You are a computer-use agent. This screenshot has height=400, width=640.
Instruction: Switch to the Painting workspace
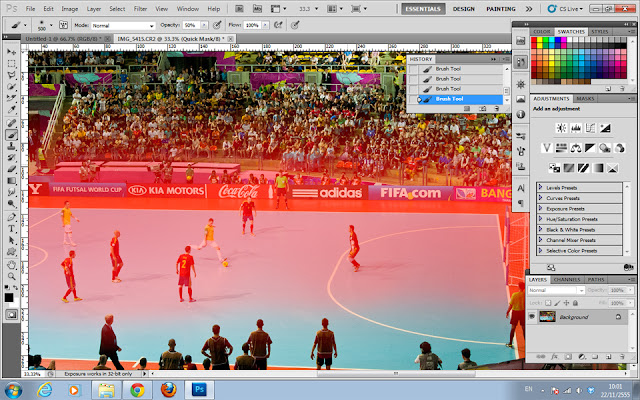coord(501,9)
